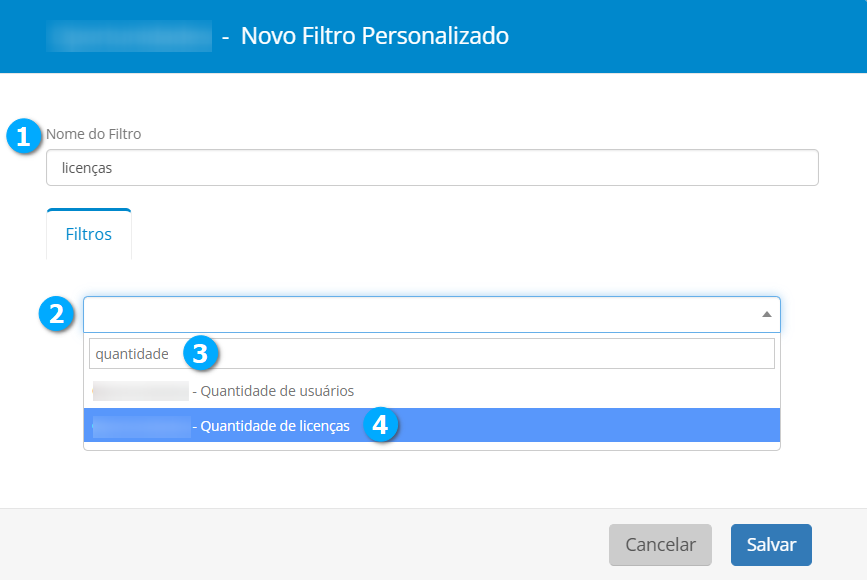Open the empty filter selection combo box

point(420,314)
